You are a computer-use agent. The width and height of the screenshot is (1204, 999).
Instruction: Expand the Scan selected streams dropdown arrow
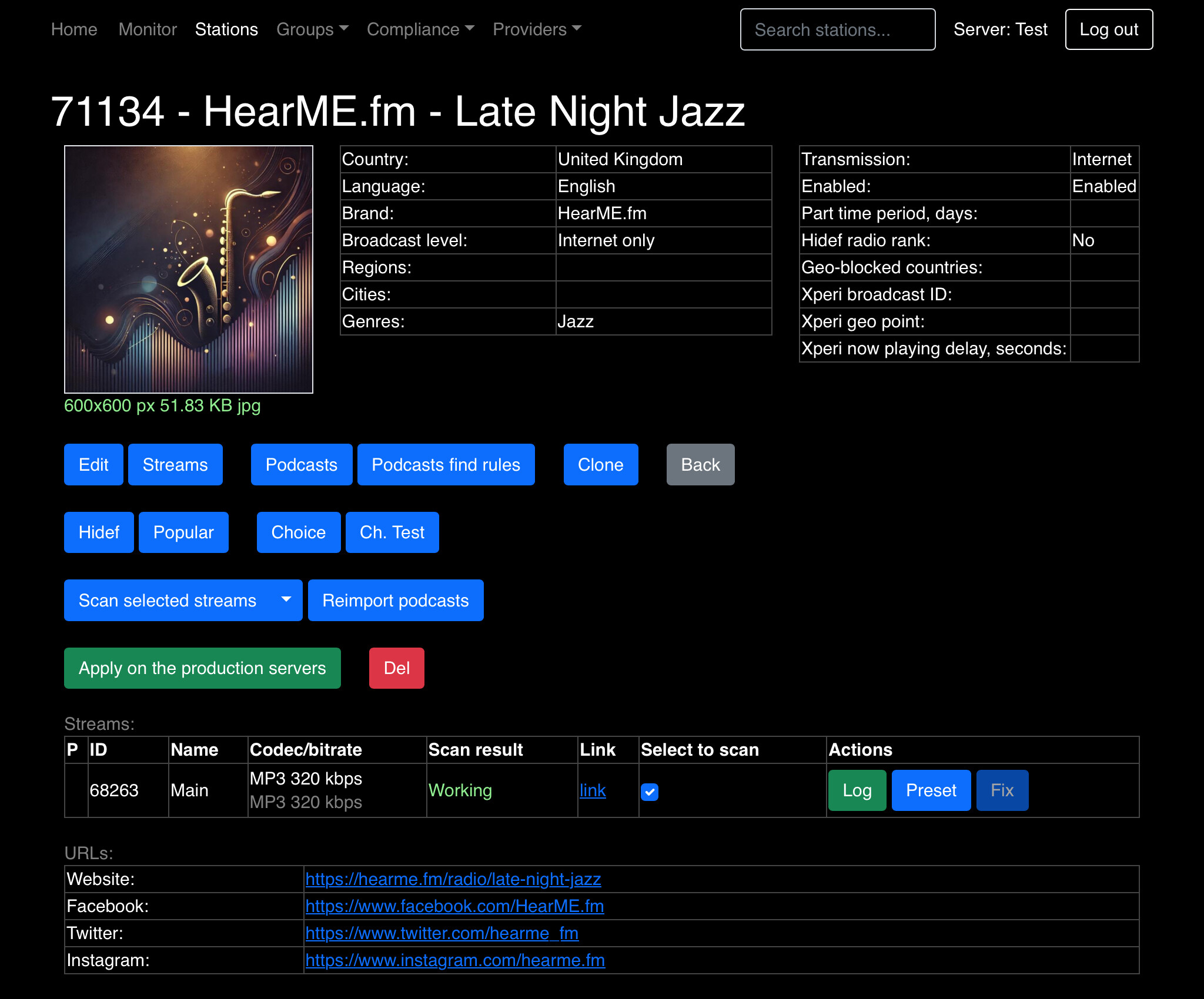click(286, 600)
